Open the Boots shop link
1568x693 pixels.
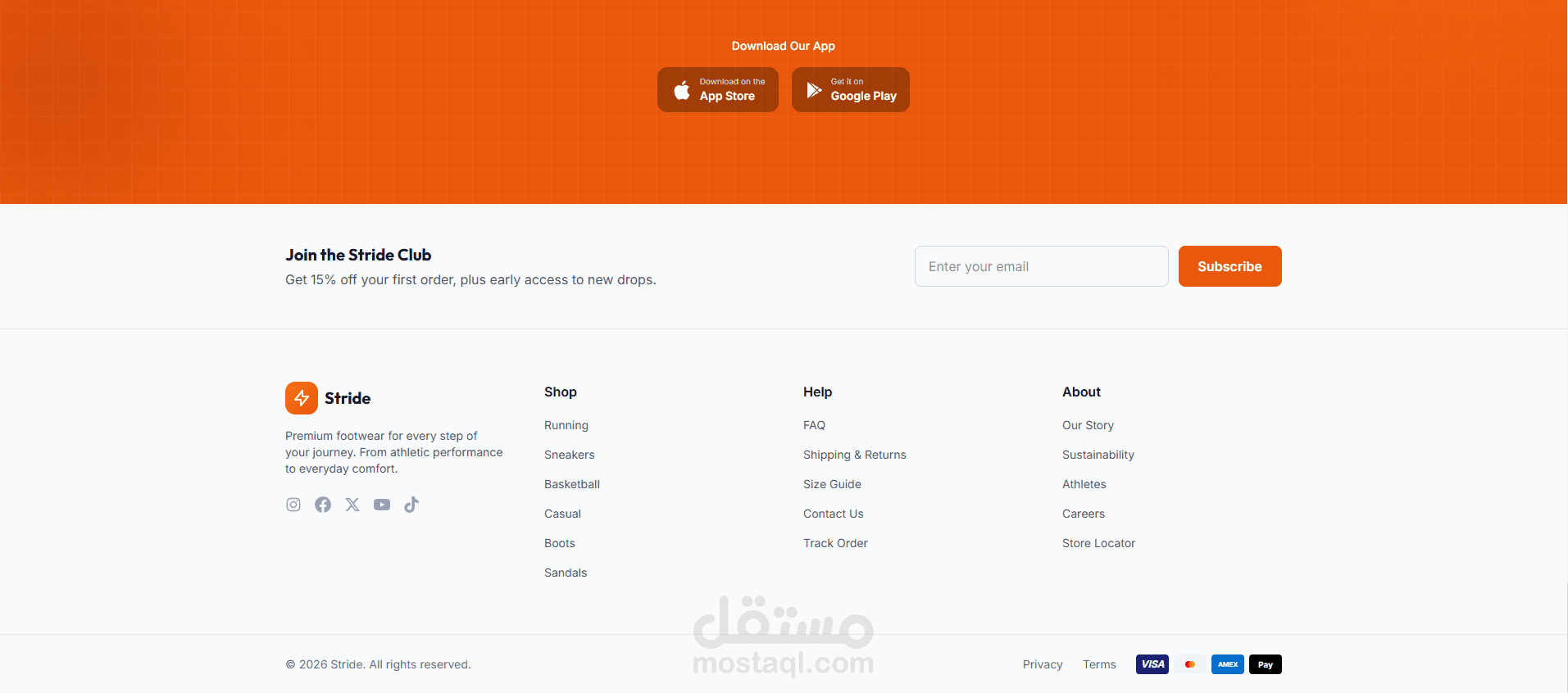click(x=560, y=543)
